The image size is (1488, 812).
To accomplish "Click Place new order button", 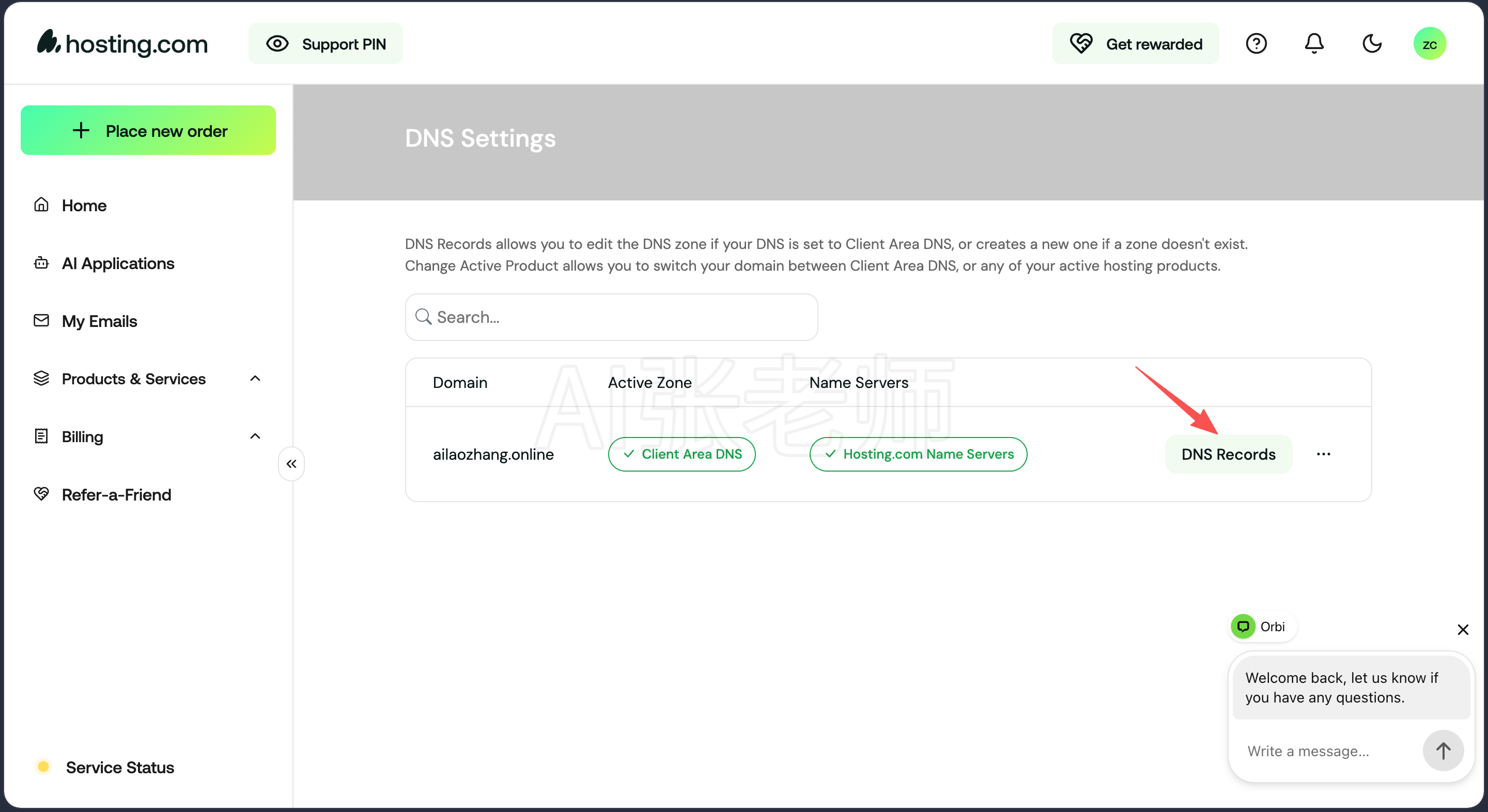I will [x=148, y=131].
